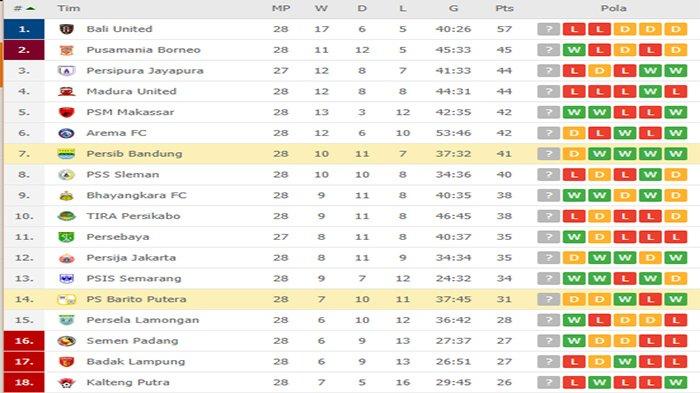Open the Semen Padang team link
The width and height of the screenshot is (700, 393).
coord(132,341)
